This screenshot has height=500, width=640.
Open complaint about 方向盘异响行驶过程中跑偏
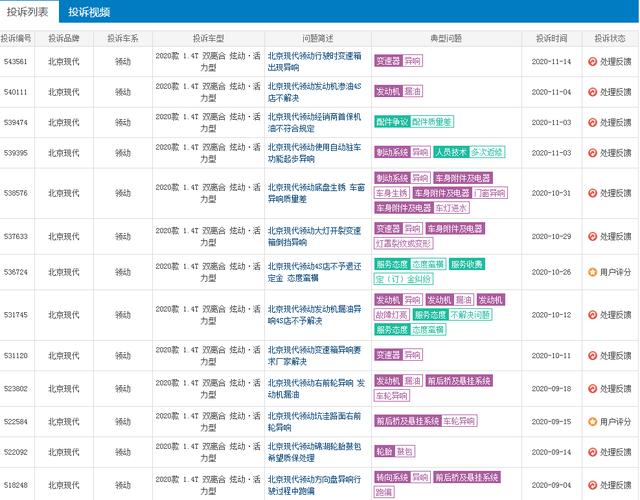click(315, 485)
